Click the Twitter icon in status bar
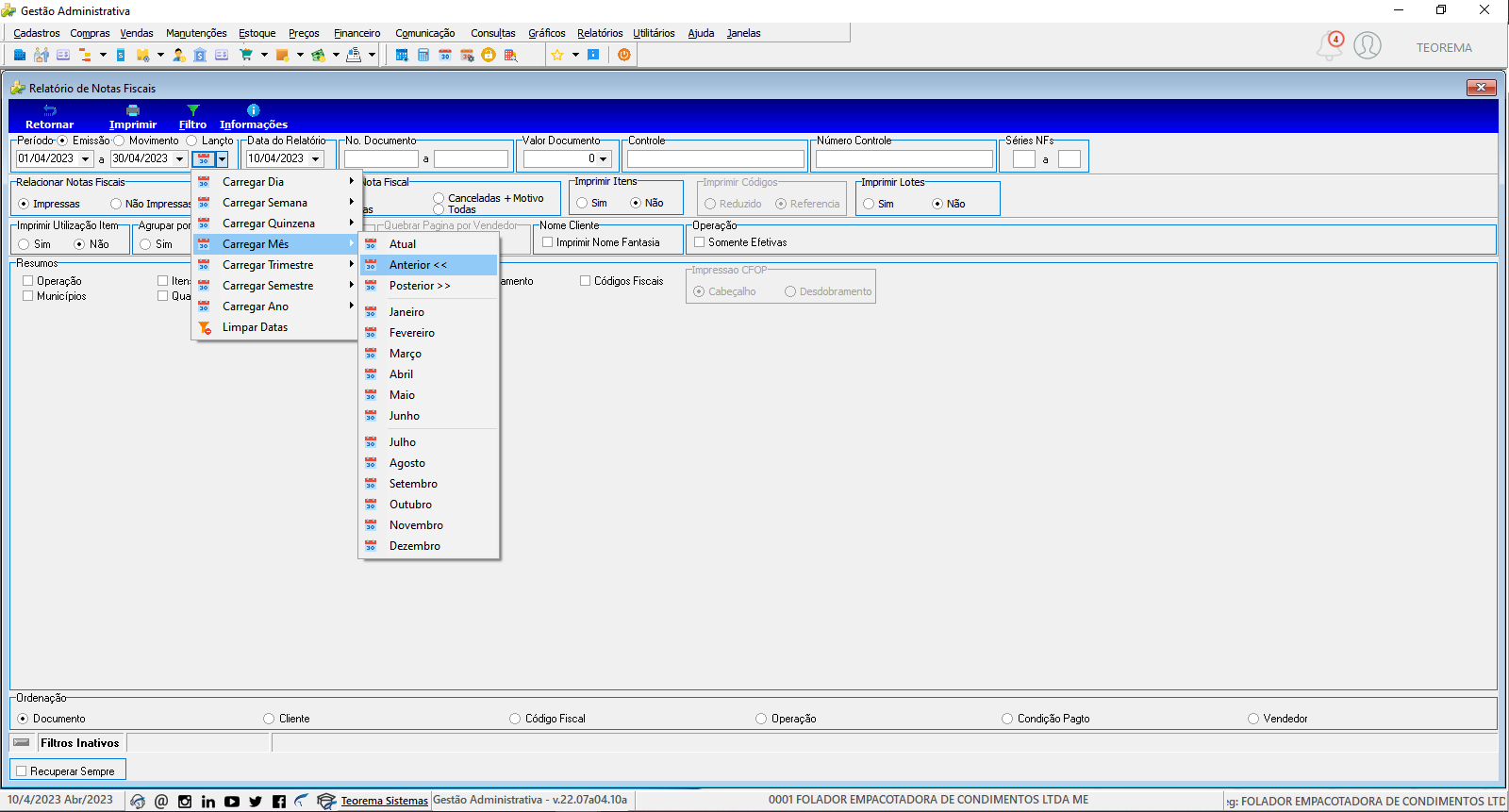Screen dimensions: 1509x812 coord(256,802)
